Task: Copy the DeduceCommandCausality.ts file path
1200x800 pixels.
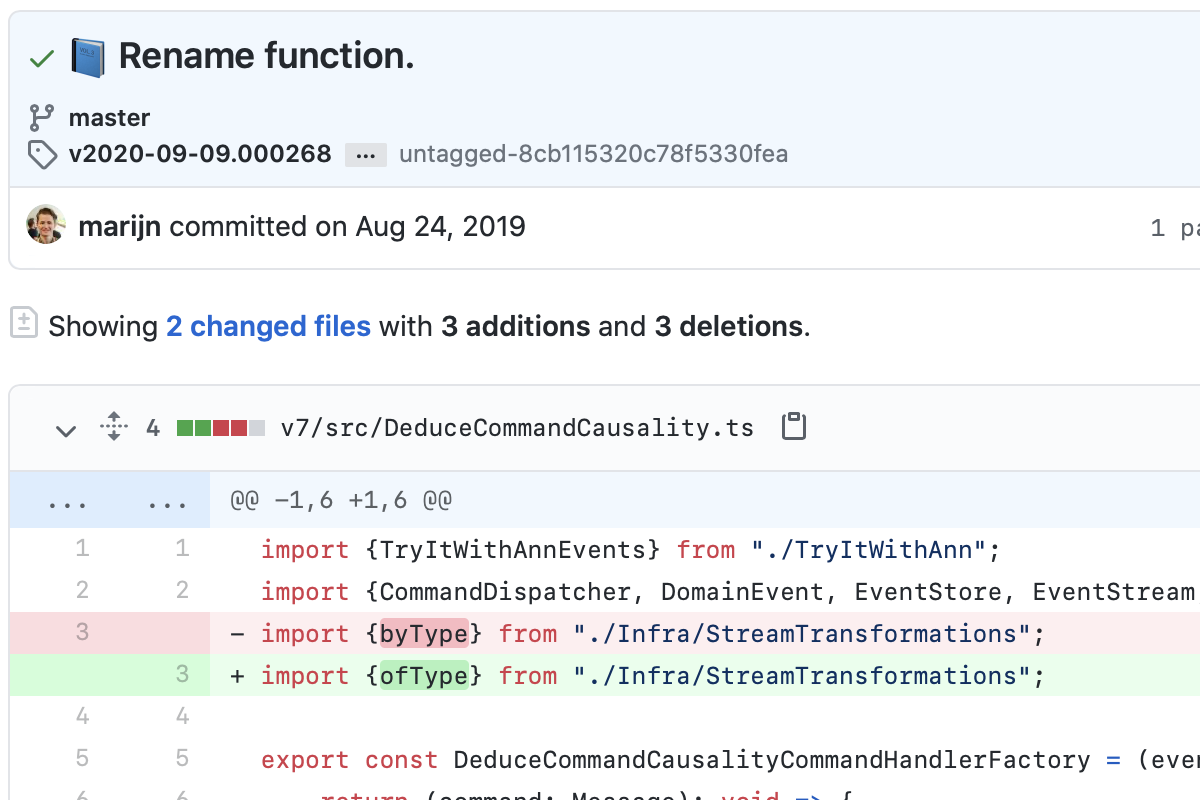Action: point(793,426)
